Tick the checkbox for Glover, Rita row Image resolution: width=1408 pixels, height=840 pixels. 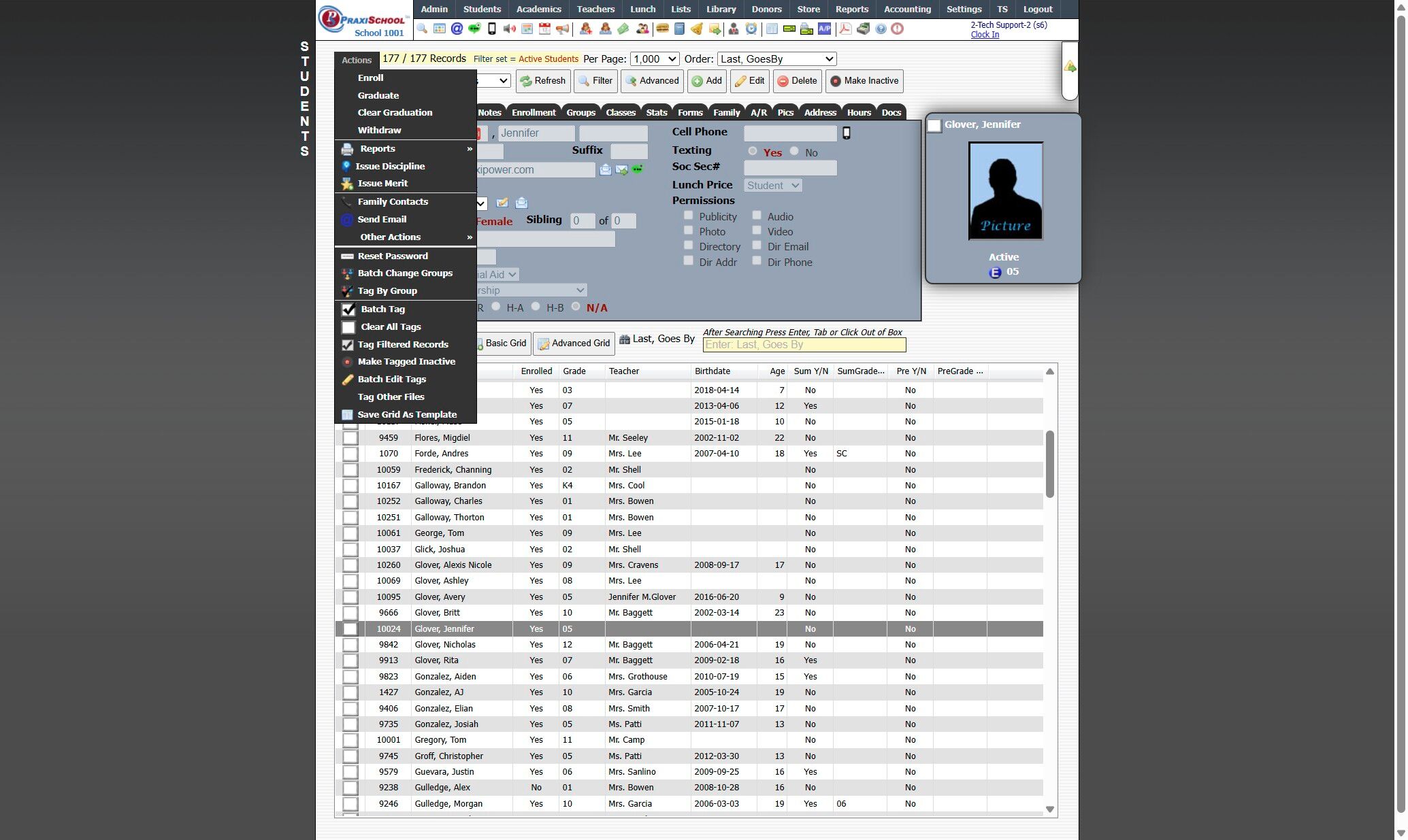350,660
